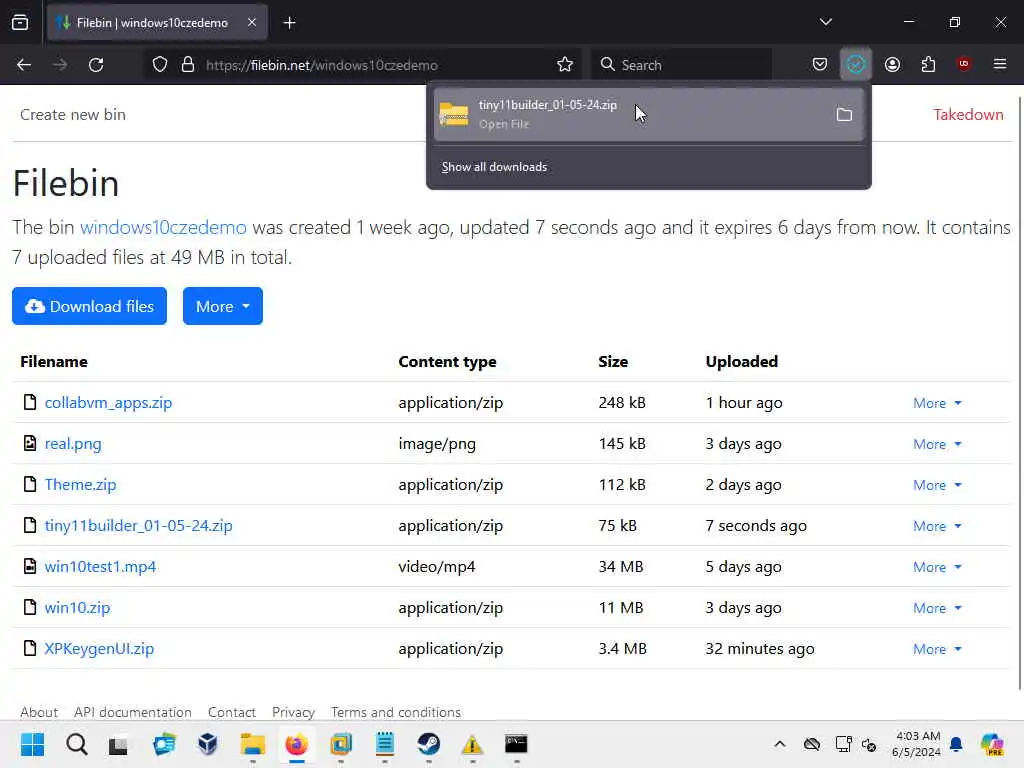Open Steam from the taskbar
This screenshot has width=1024, height=768.
tap(428, 744)
